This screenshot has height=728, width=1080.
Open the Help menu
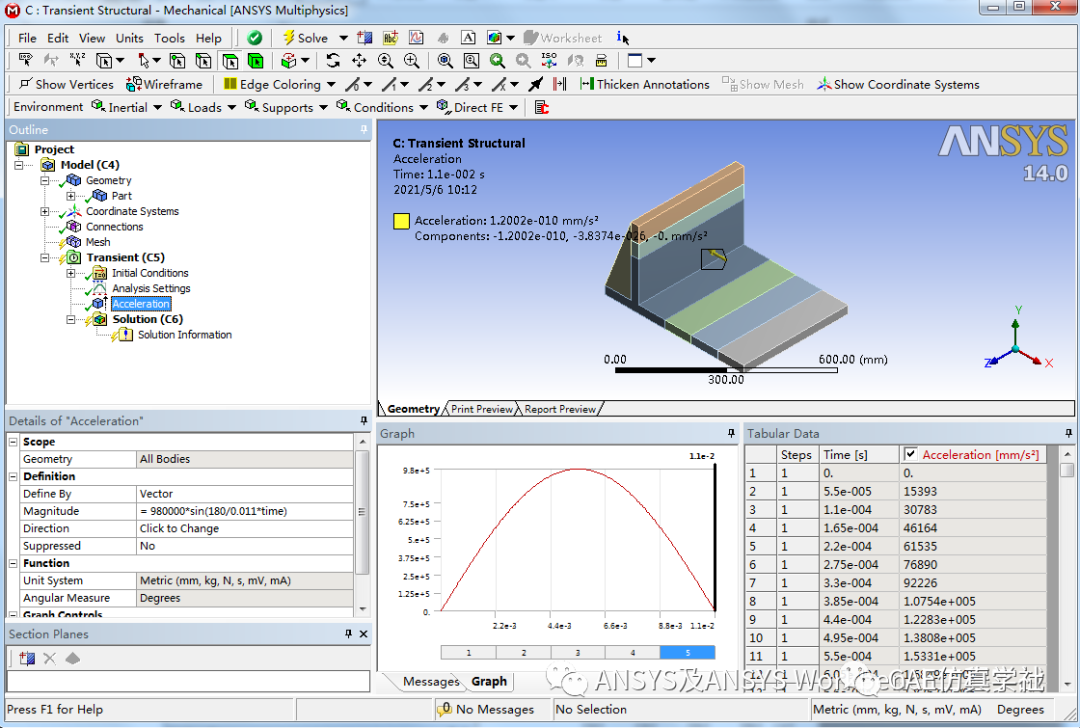pos(208,38)
